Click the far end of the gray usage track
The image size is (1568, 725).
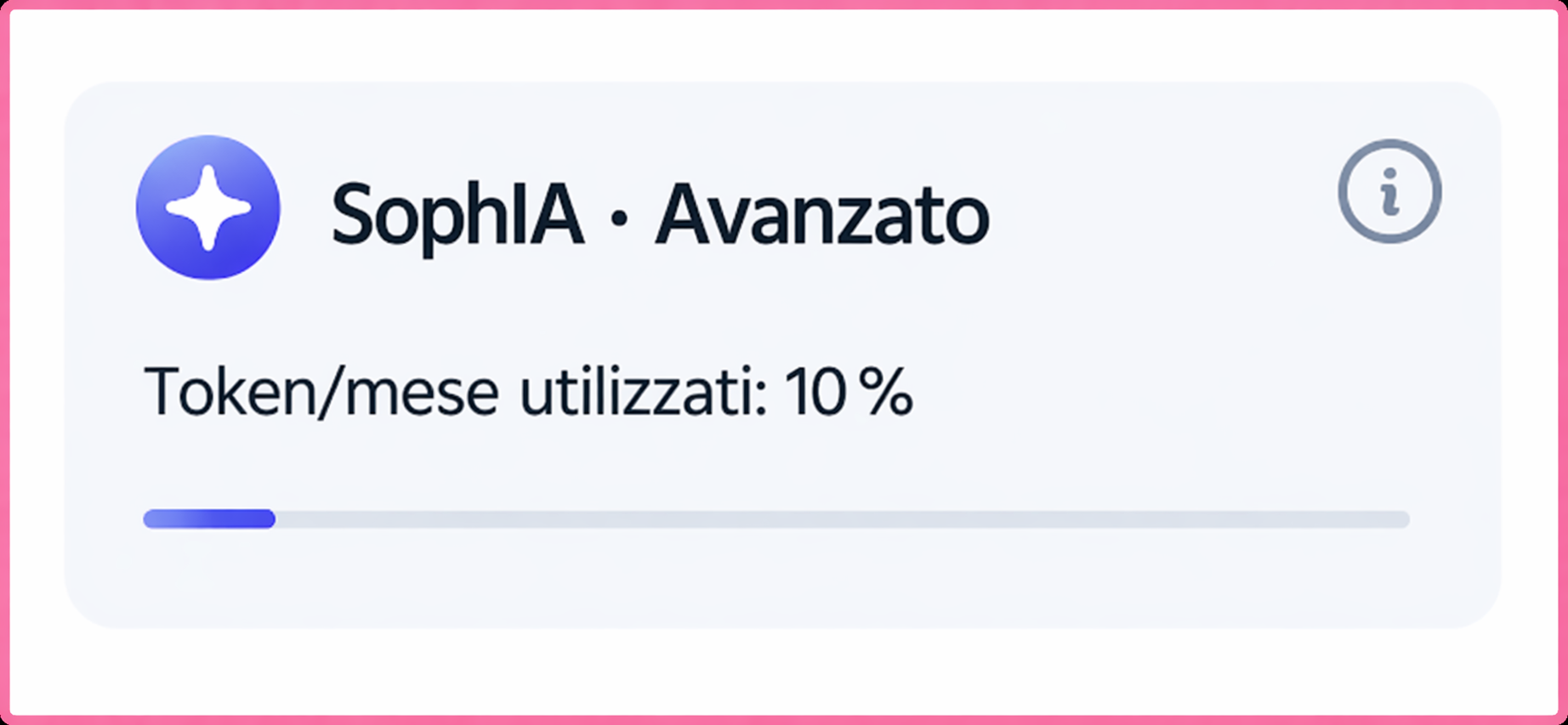[1403, 518]
